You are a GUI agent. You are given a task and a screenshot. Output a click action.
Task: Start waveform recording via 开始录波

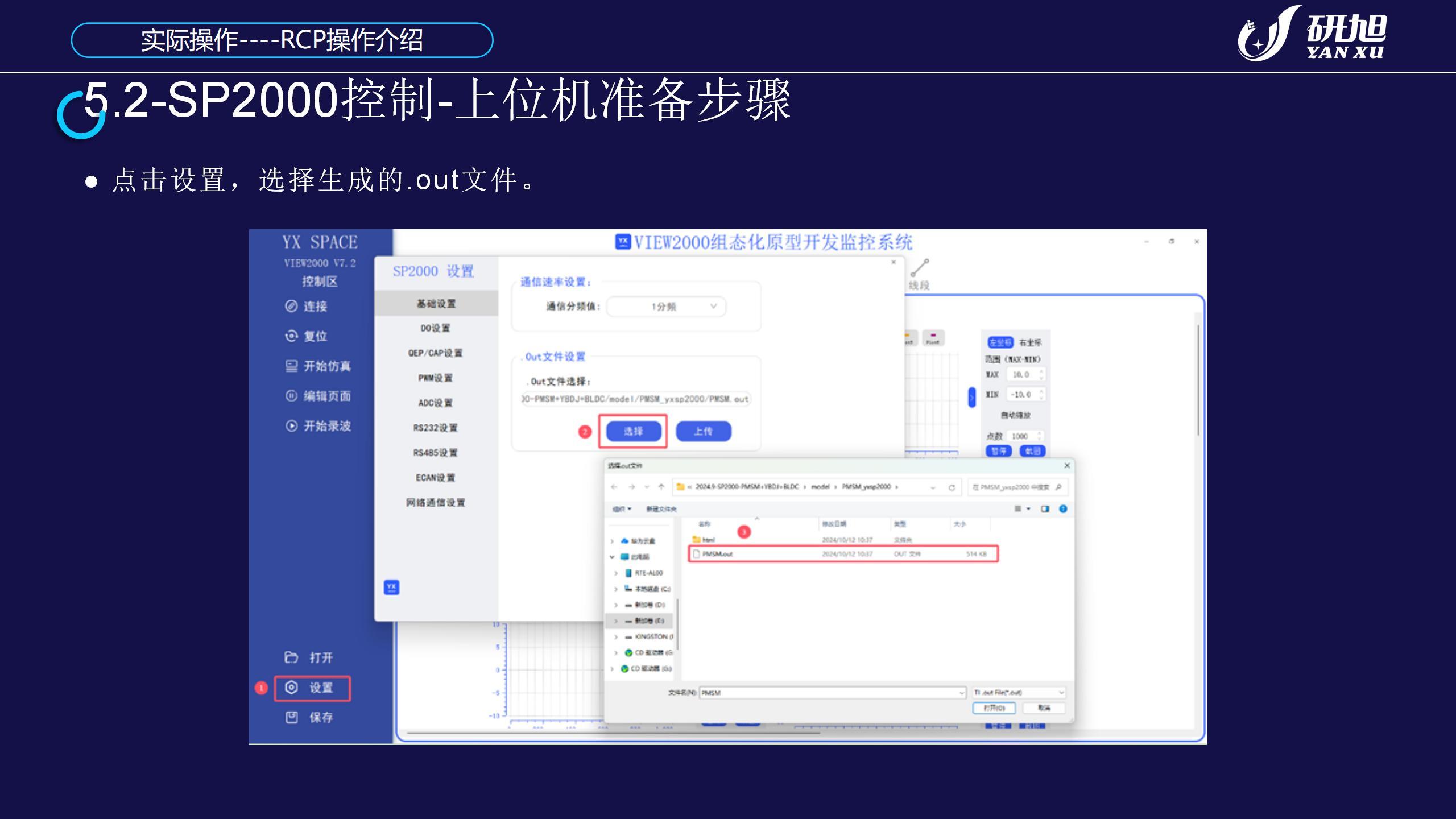click(x=318, y=425)
